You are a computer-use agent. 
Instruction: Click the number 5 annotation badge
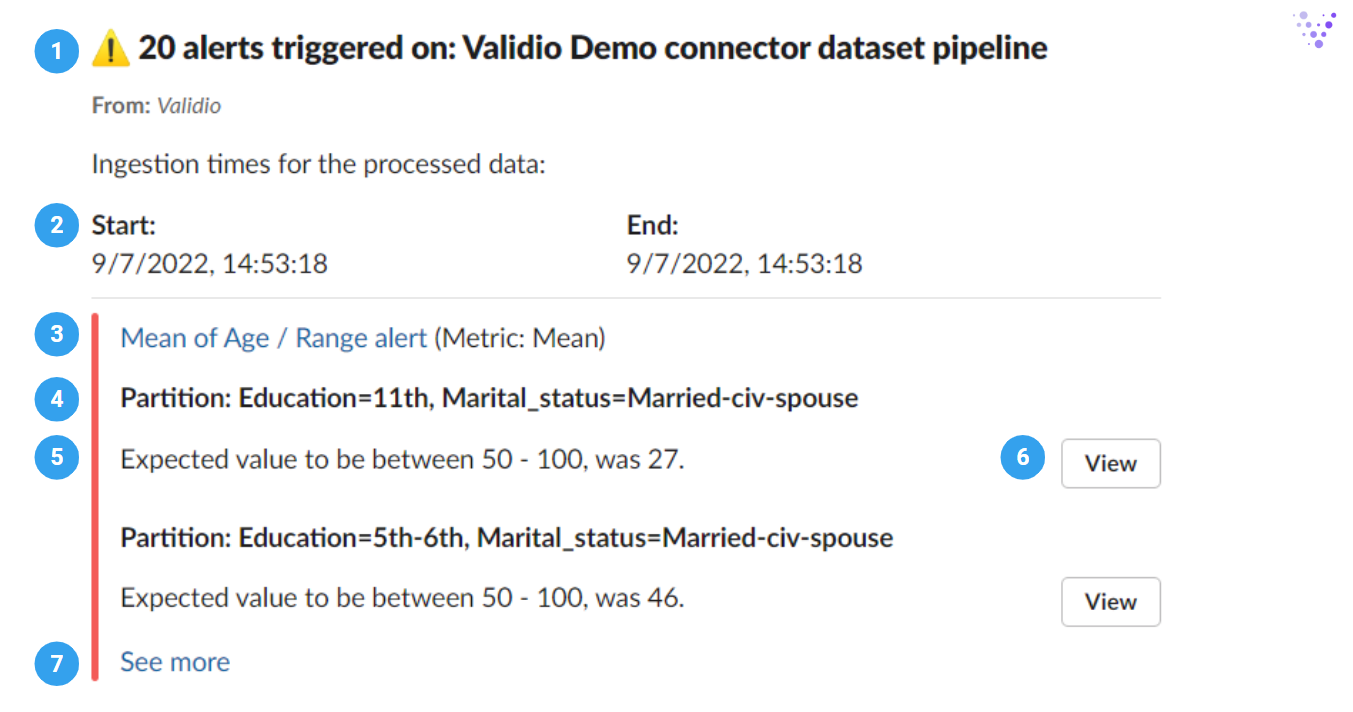click(56, 458)
